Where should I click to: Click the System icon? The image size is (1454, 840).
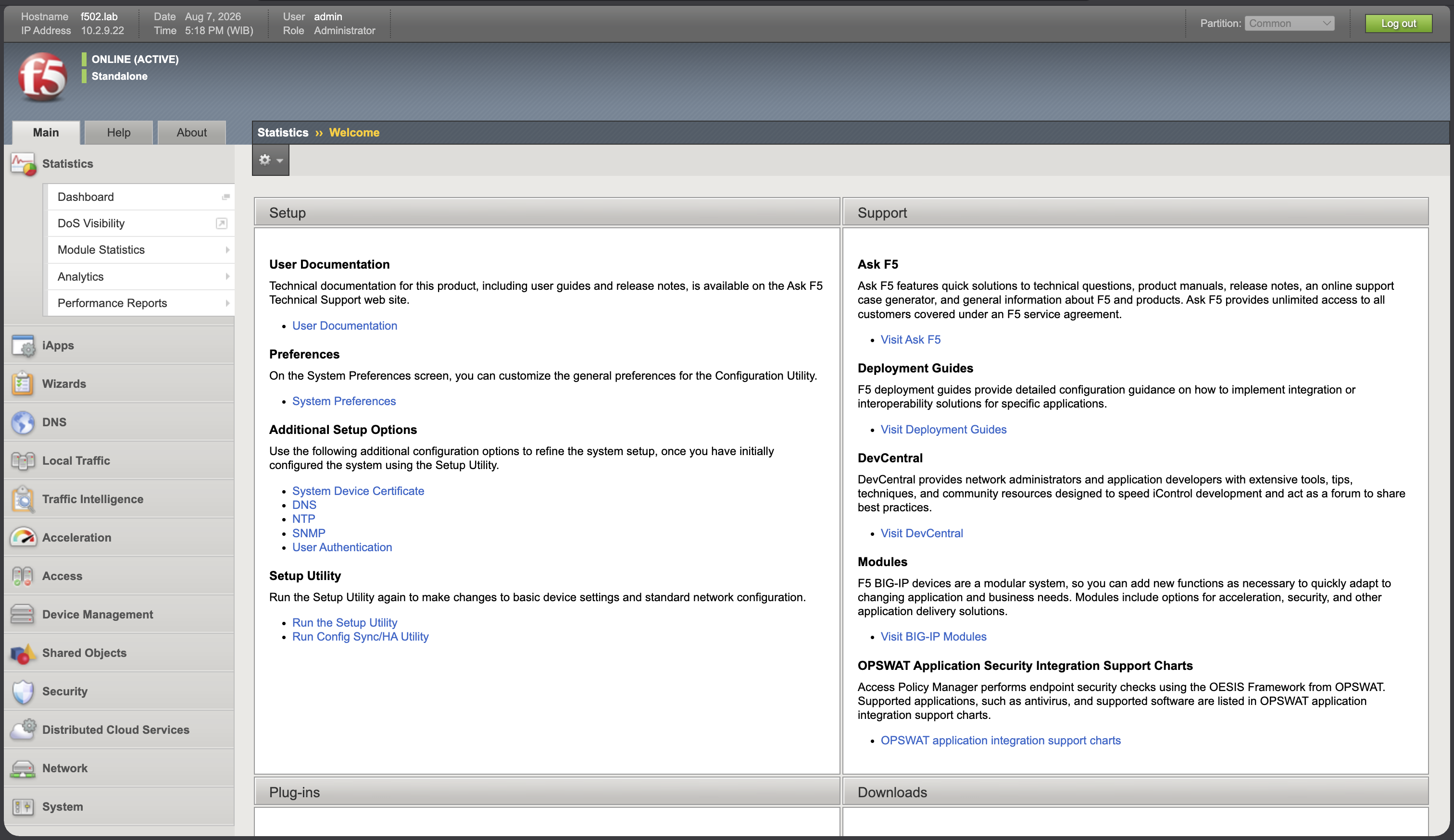(23, 806)
